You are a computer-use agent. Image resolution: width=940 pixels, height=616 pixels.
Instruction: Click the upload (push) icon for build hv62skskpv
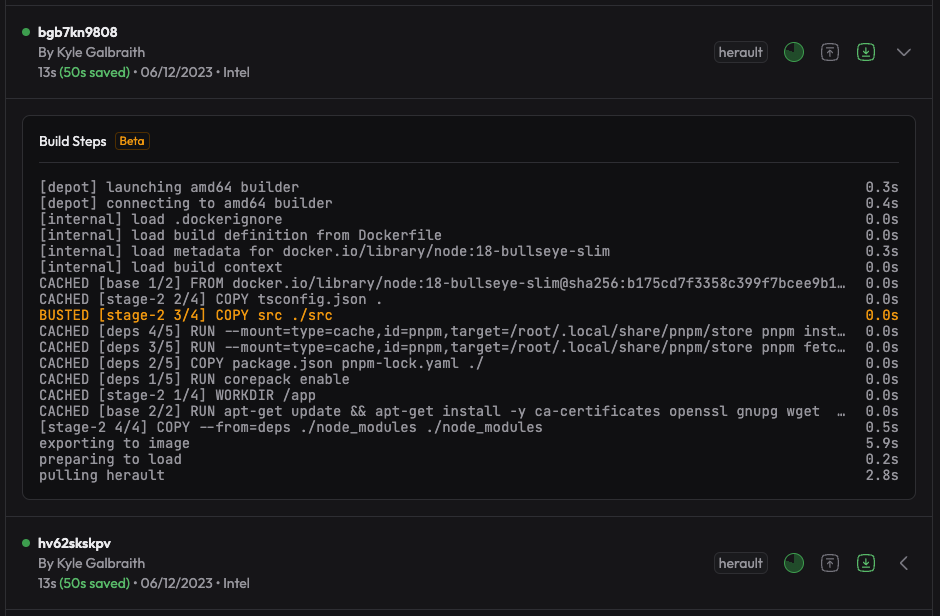[x=829, y=563]
